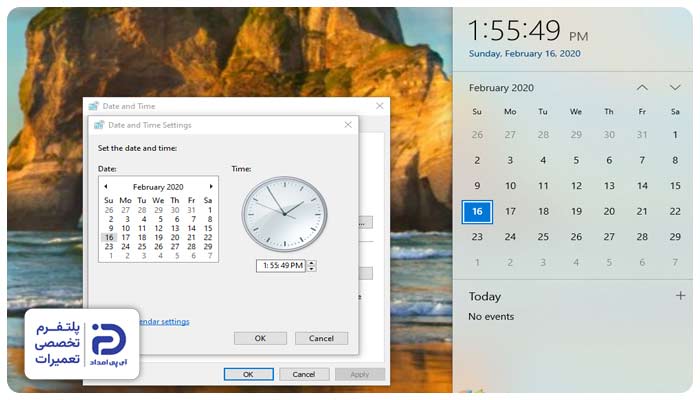The height and width of the screenshot is (400, 700).
Task: Click the analog clock face
Action: [284, 214]
